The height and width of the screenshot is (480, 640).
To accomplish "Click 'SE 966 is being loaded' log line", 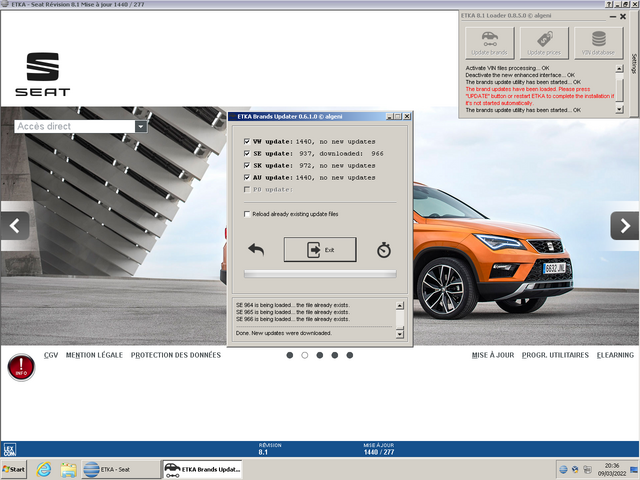I will pos(293,319).
